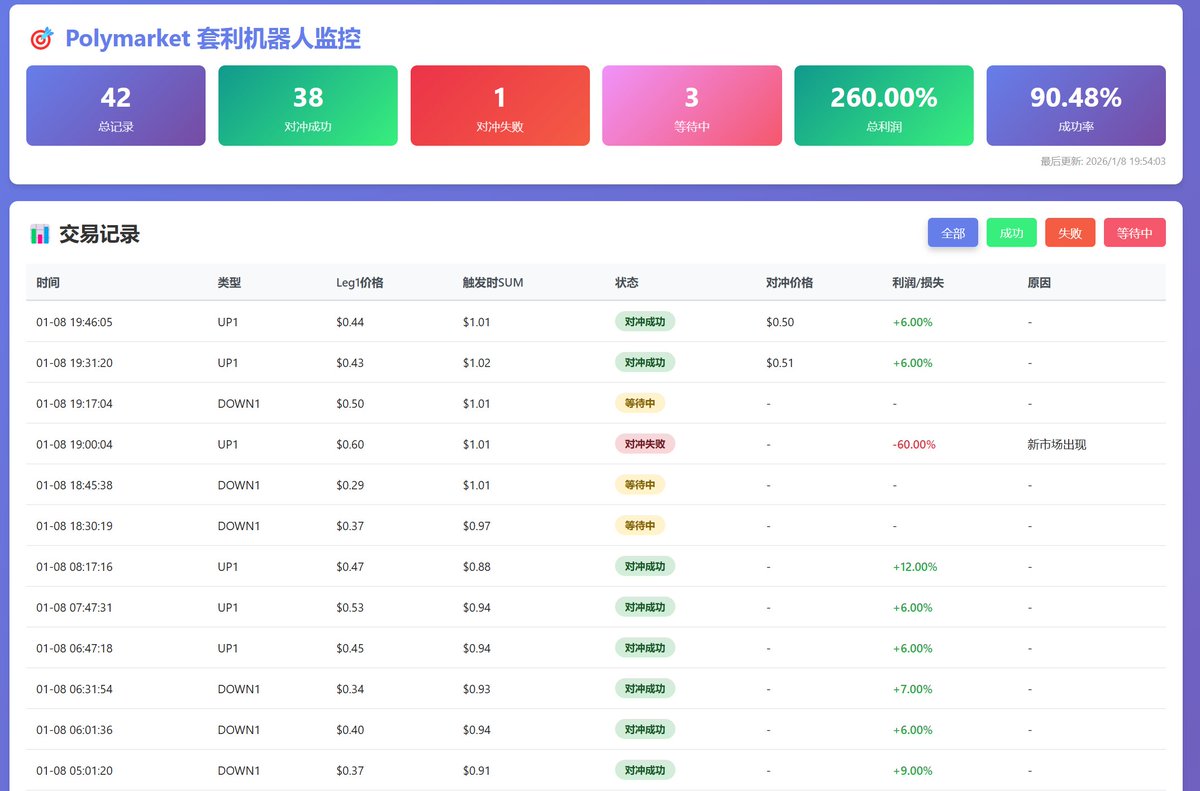Image resolution: width=1200 pixels, height=791 pixels.
Task: Click the +12.00% profit value
Action: coord(915,567)
